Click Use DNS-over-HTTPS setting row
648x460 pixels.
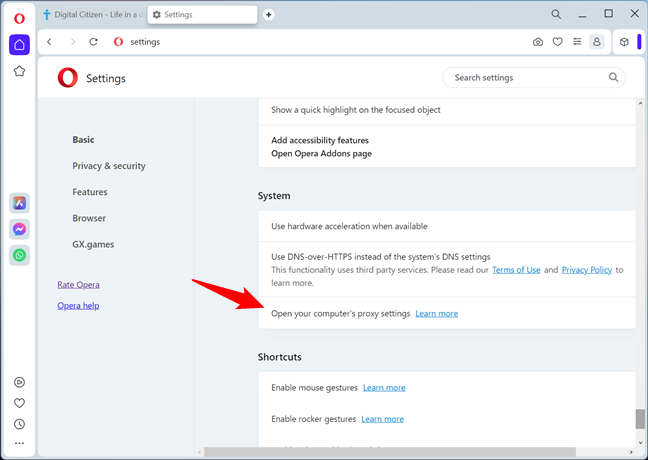[x=447, y=269]
